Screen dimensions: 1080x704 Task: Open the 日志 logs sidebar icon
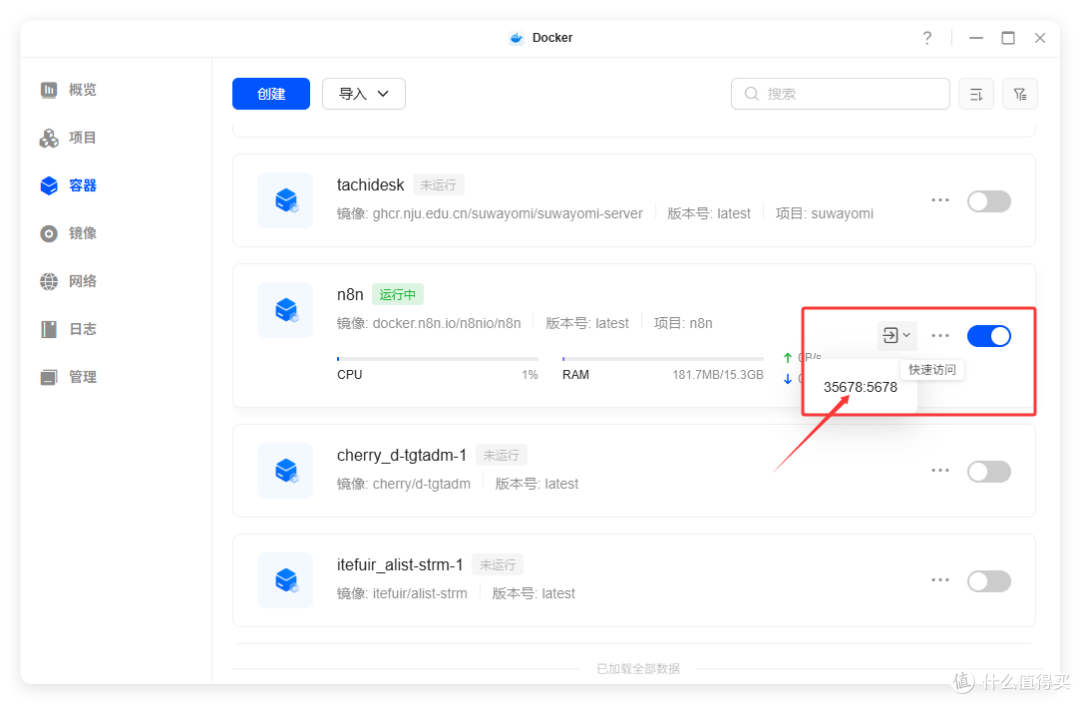pos(49,329)
